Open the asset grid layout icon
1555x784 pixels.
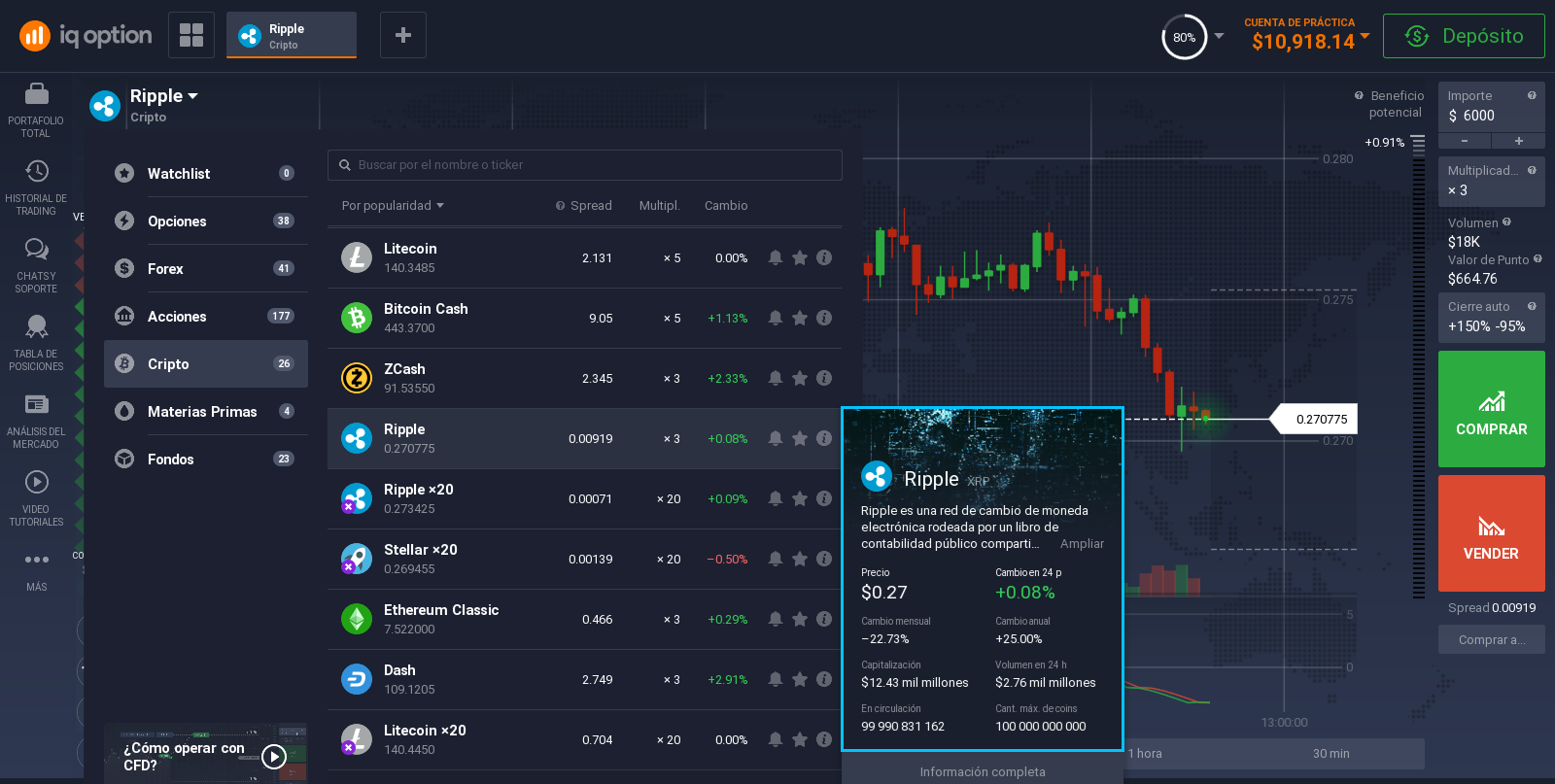pos(191,35)
